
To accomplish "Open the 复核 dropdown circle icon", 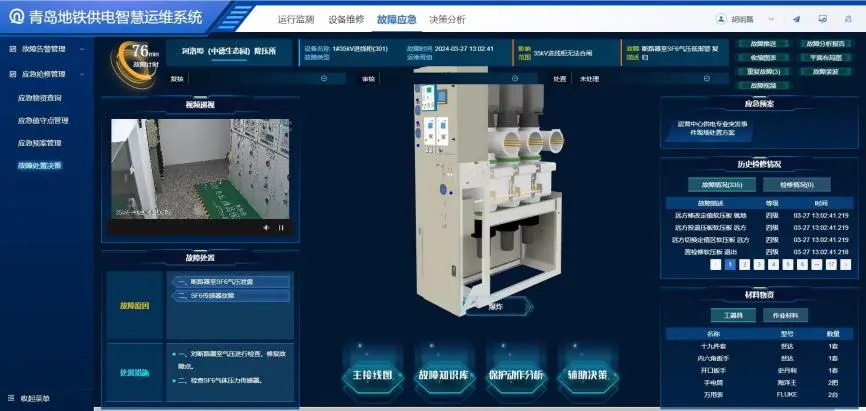I will [324, 78].
